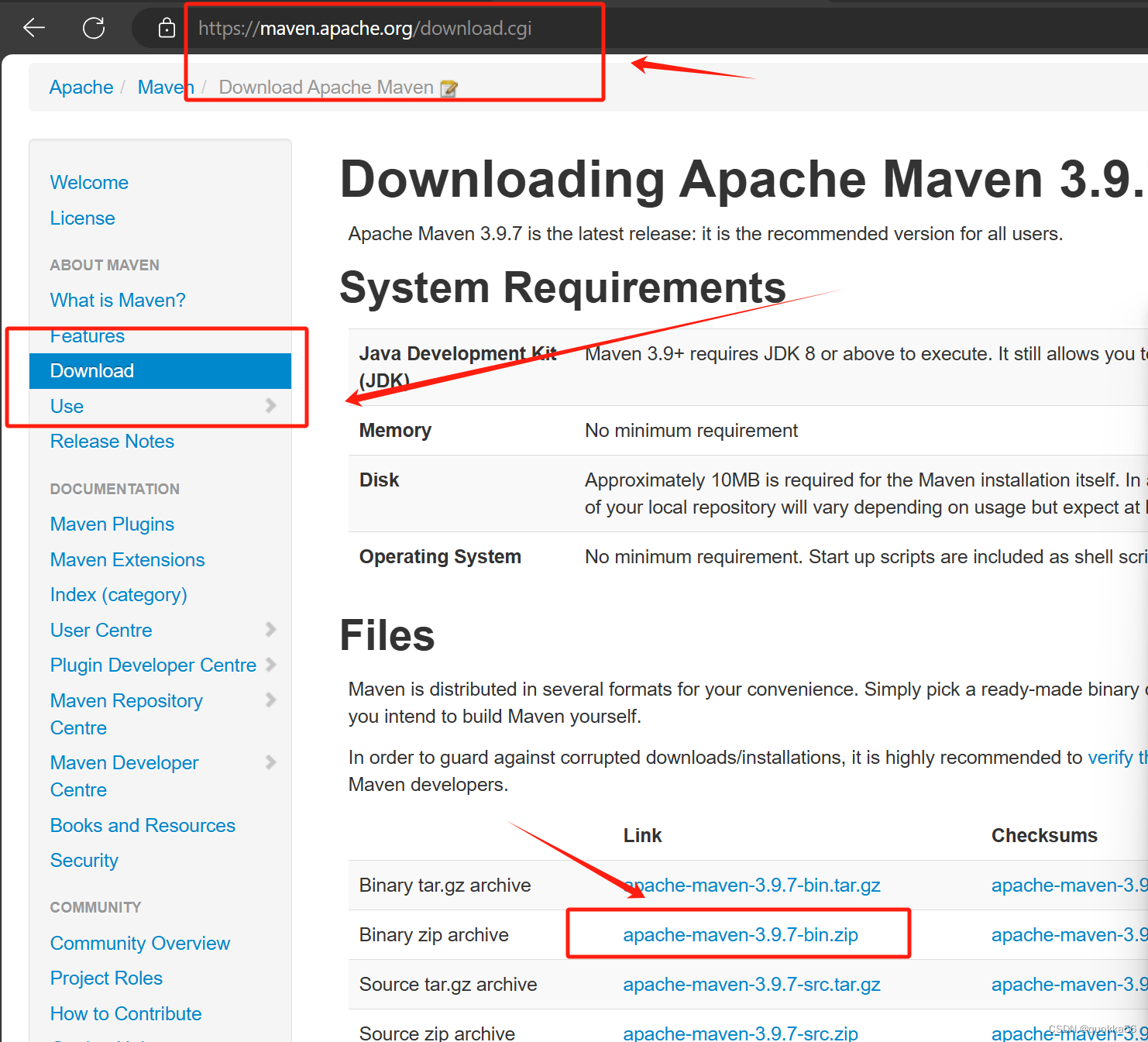Open checksum link for Source tar.gz archive
This screenshot has width=1148, height=1042.
pos(1069,985)
